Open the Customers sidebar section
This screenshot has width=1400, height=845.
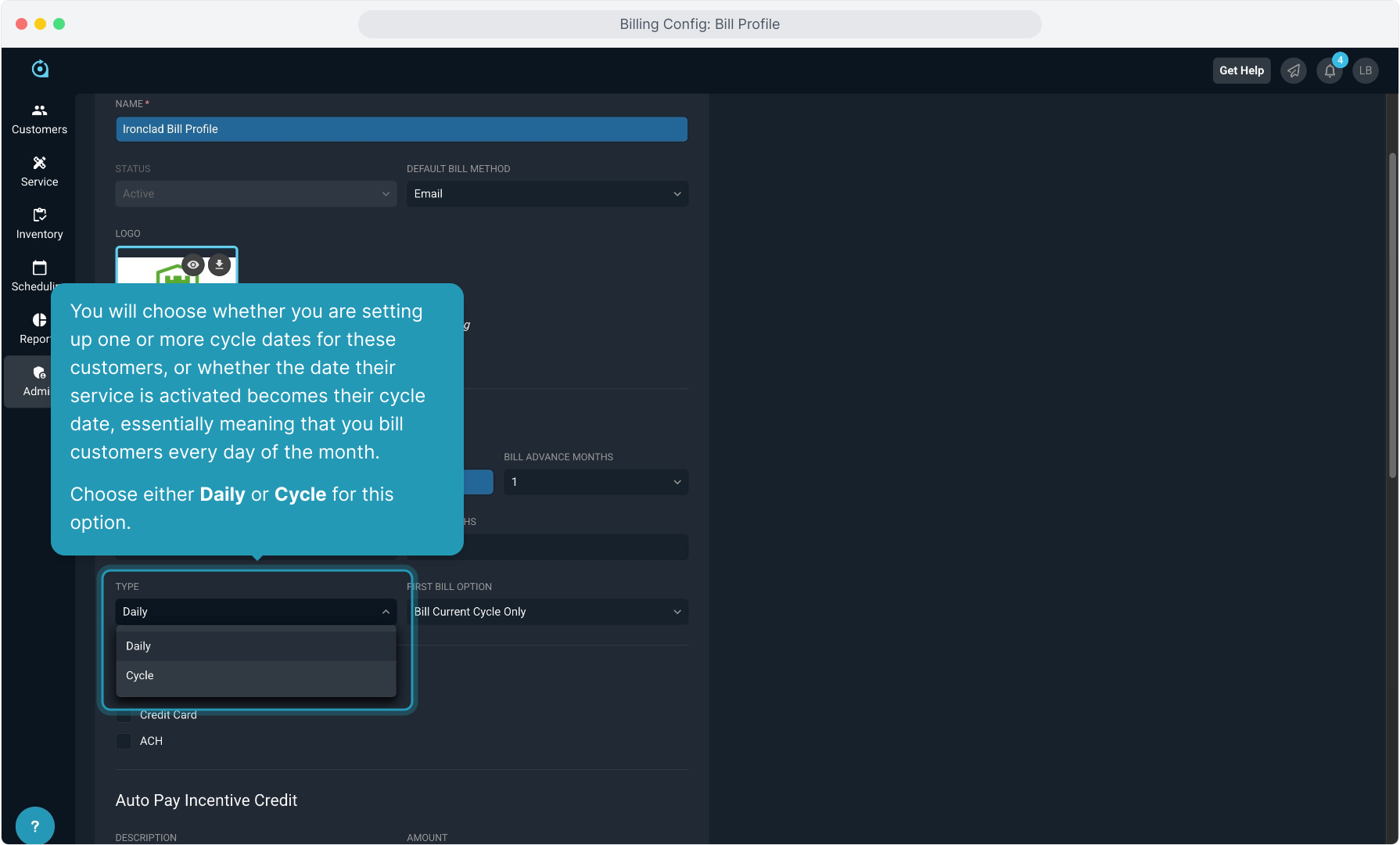coord(39,119)
